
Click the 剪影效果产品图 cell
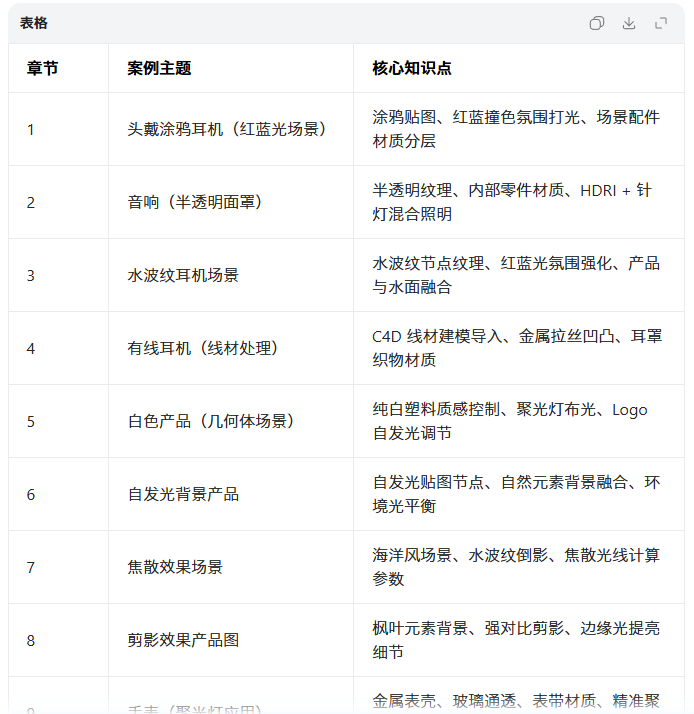point(183,640)
